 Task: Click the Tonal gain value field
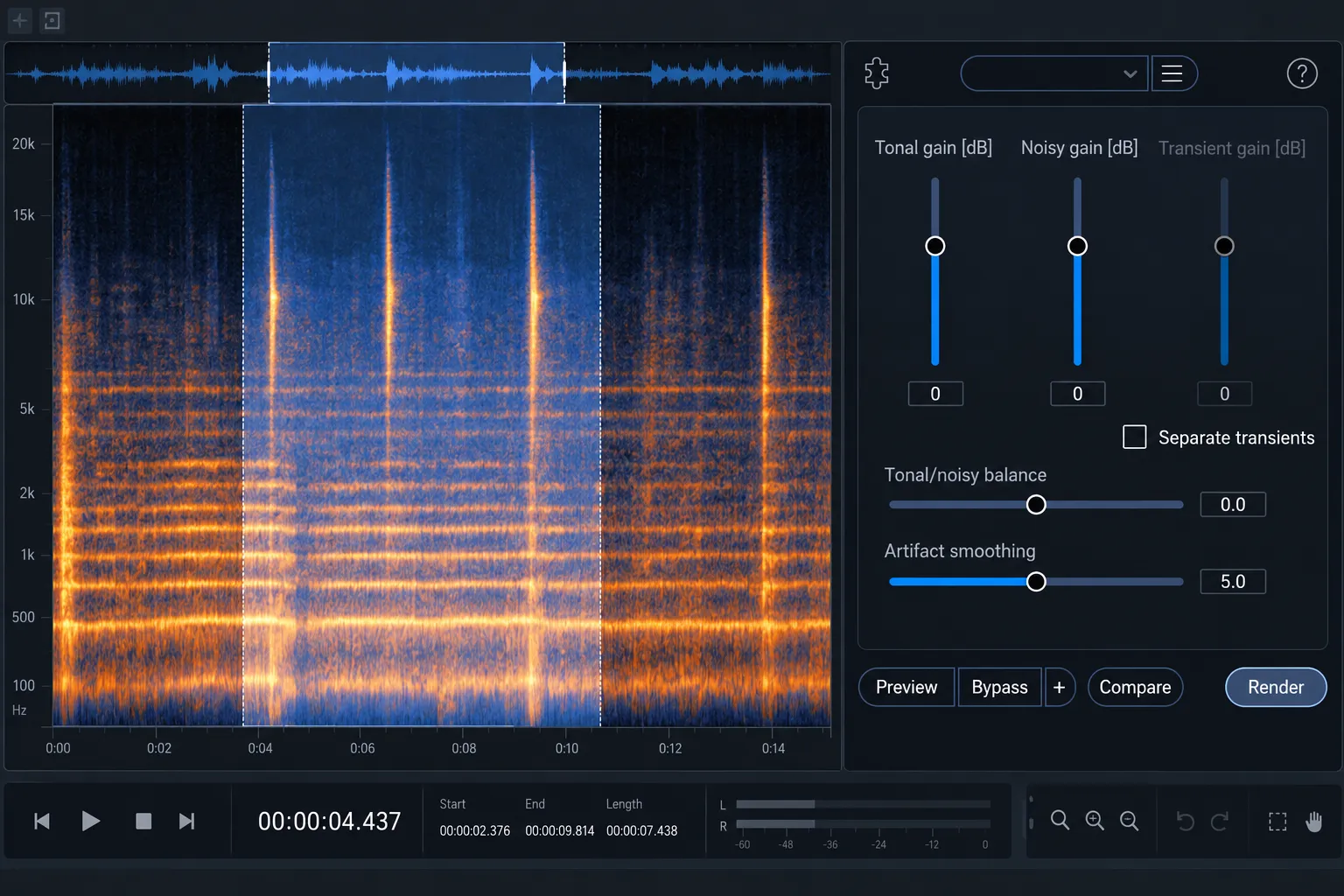coord(935,394)
